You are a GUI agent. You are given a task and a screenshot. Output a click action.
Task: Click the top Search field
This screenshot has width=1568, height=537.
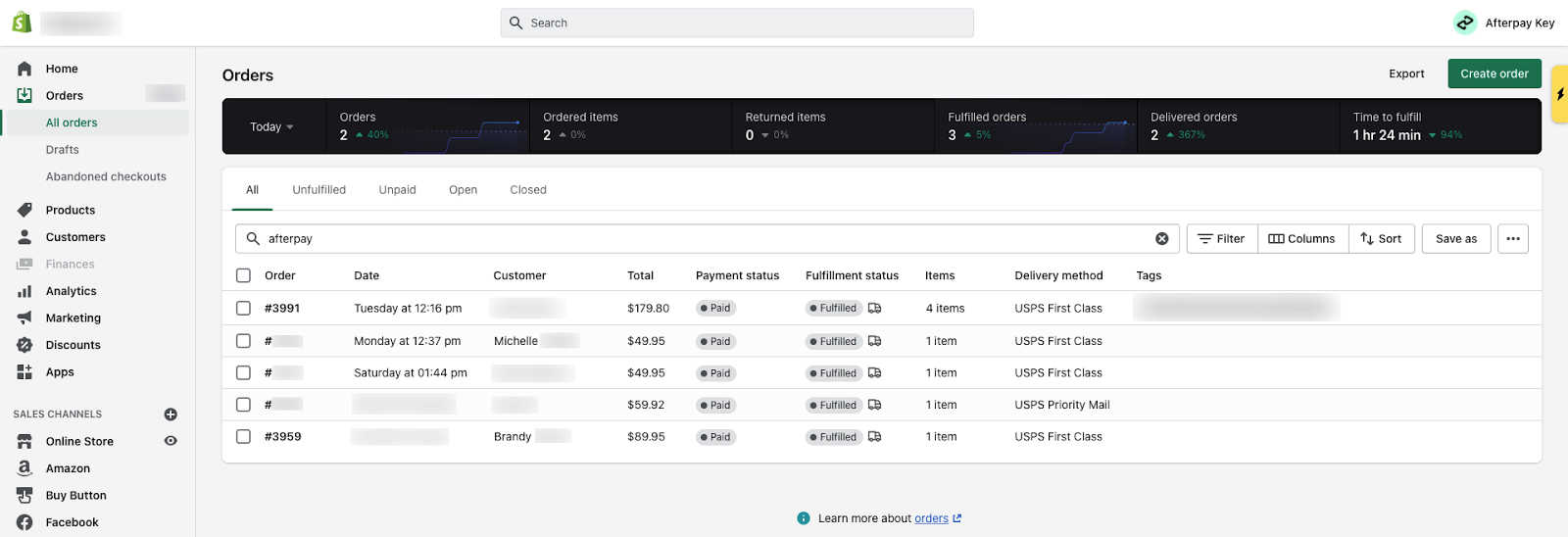coord(737,23)
